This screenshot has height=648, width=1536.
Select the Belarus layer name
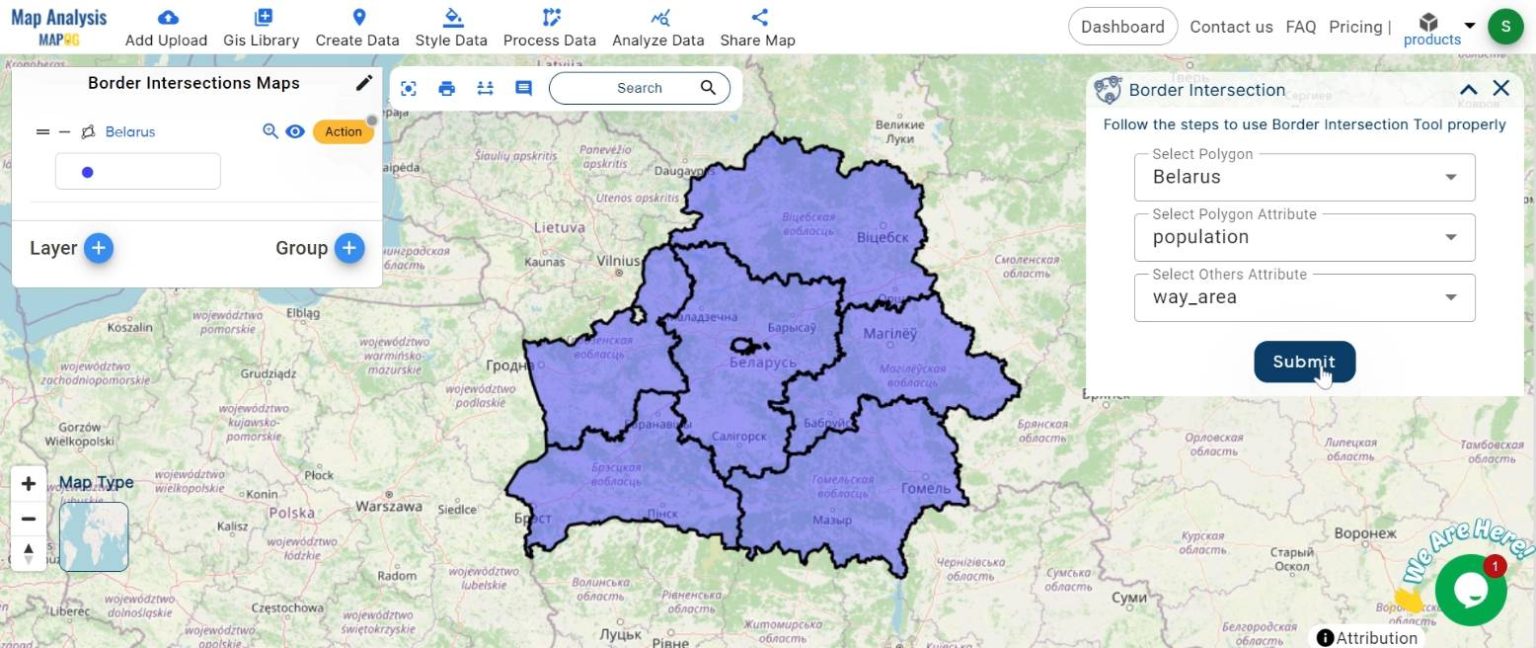click(x=130, y=131)
